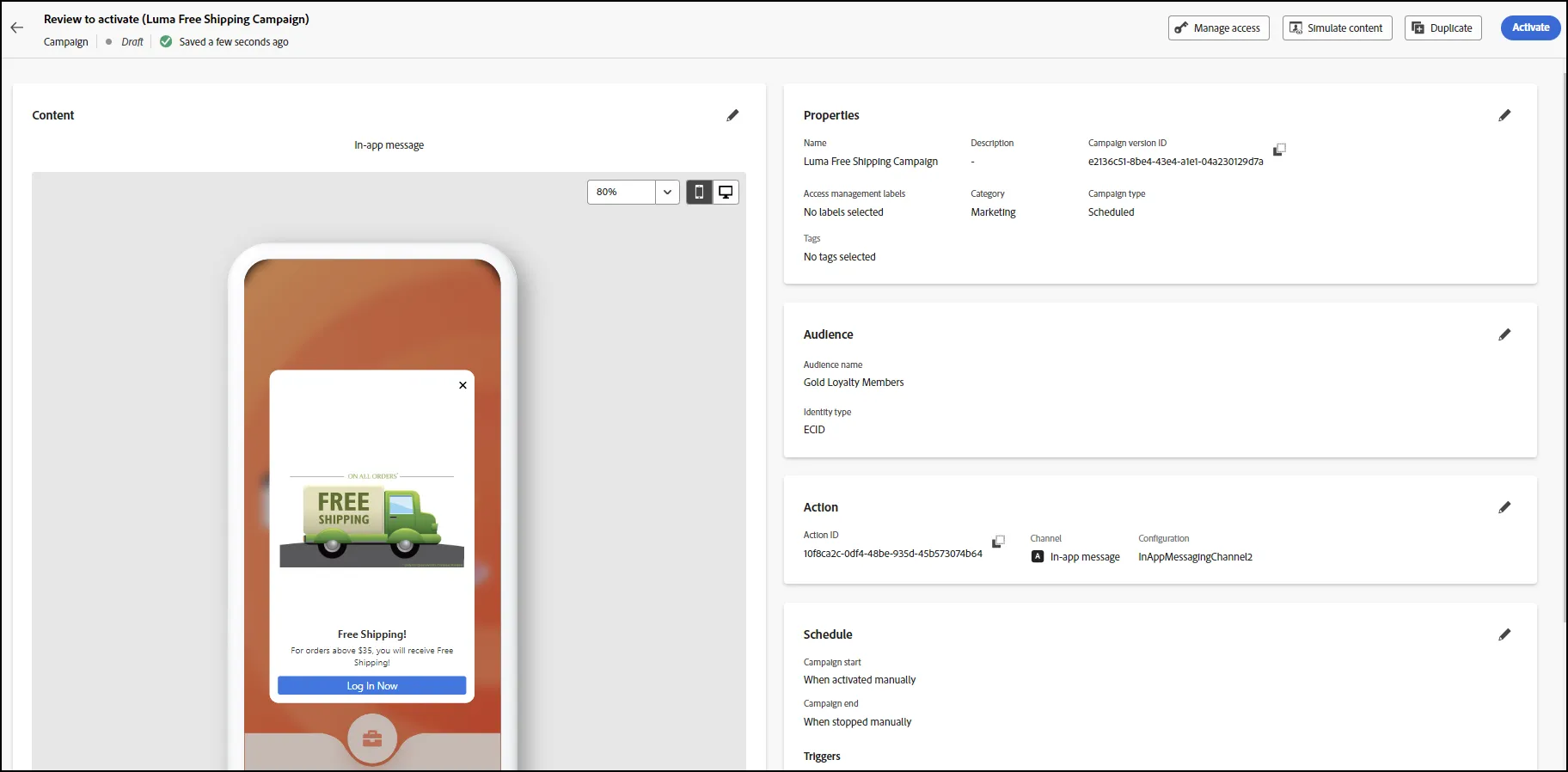Activate the Luma Free Shipping Campaign
The width and height of the screenshot is (1568, 772).
click(x=1530, y=28)
